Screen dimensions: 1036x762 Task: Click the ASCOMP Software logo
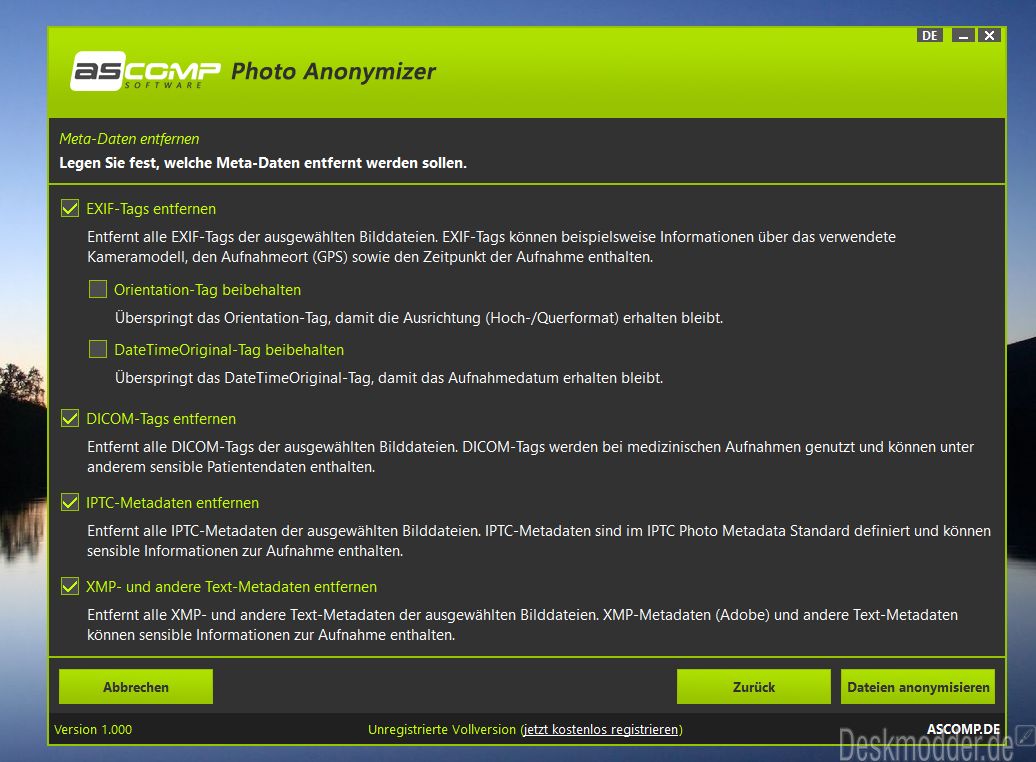pos(145,71)
